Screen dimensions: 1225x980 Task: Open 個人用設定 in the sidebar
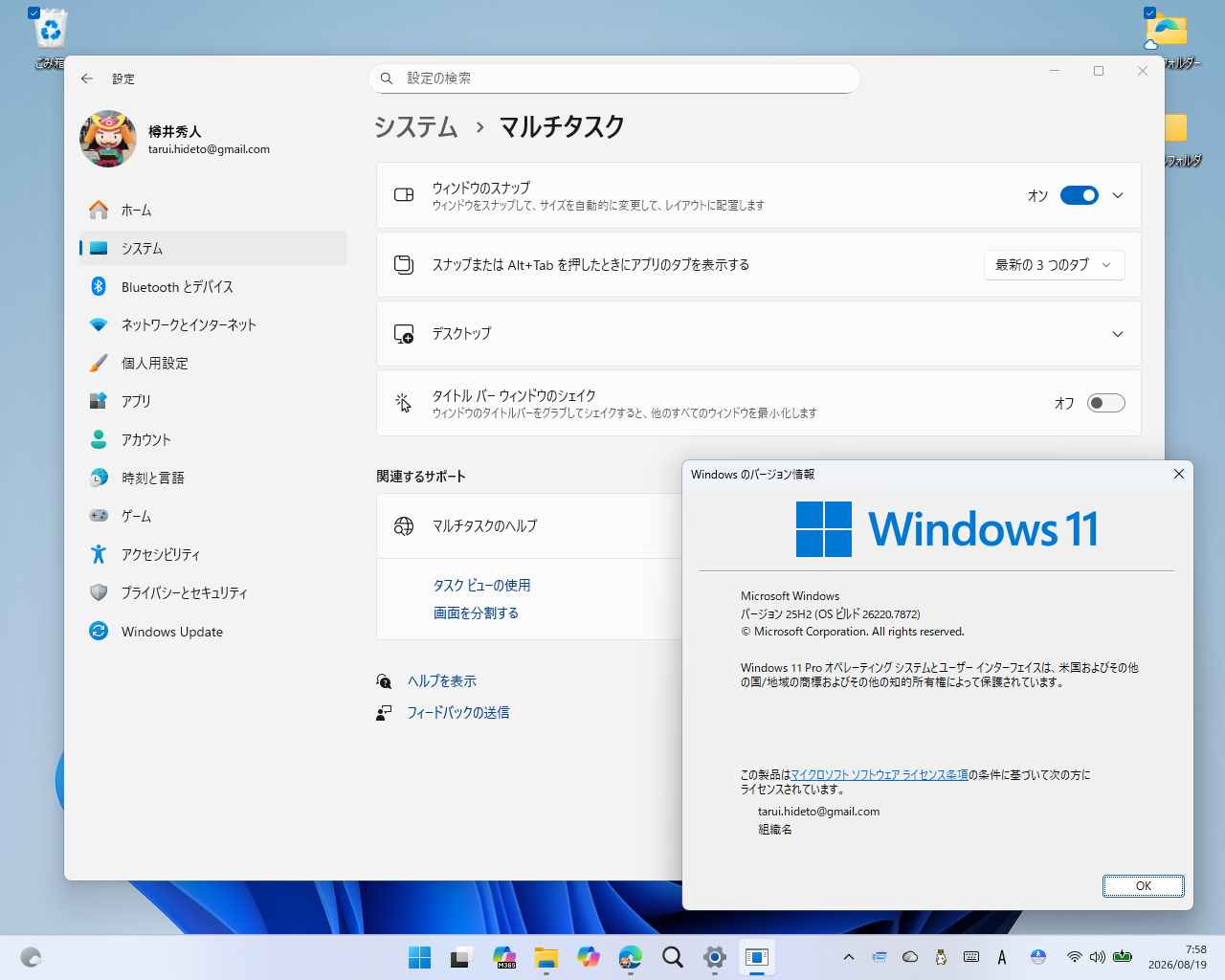pos(212,363)
